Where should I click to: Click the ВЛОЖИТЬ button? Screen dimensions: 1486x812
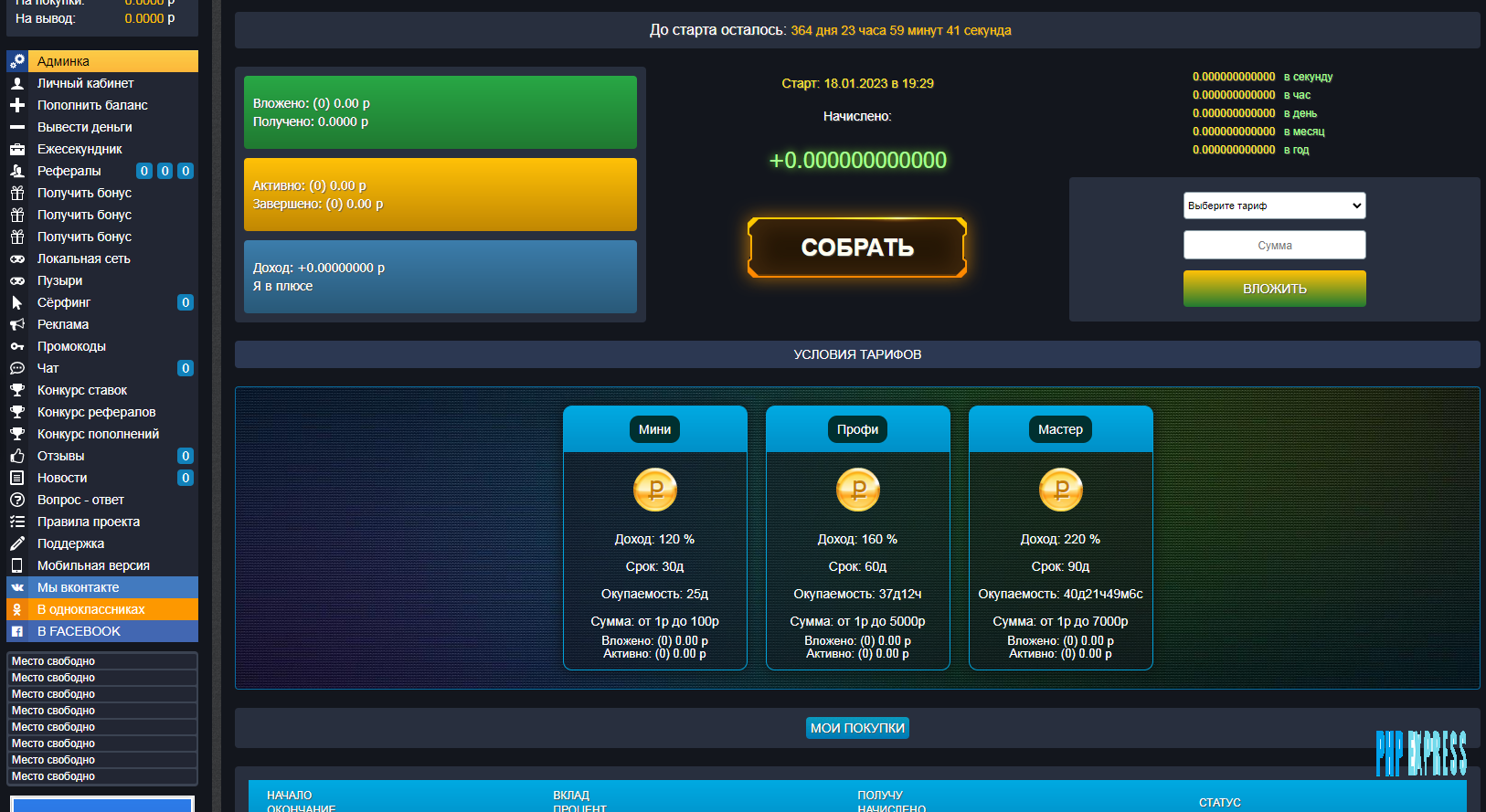[x=1274, y=289]
